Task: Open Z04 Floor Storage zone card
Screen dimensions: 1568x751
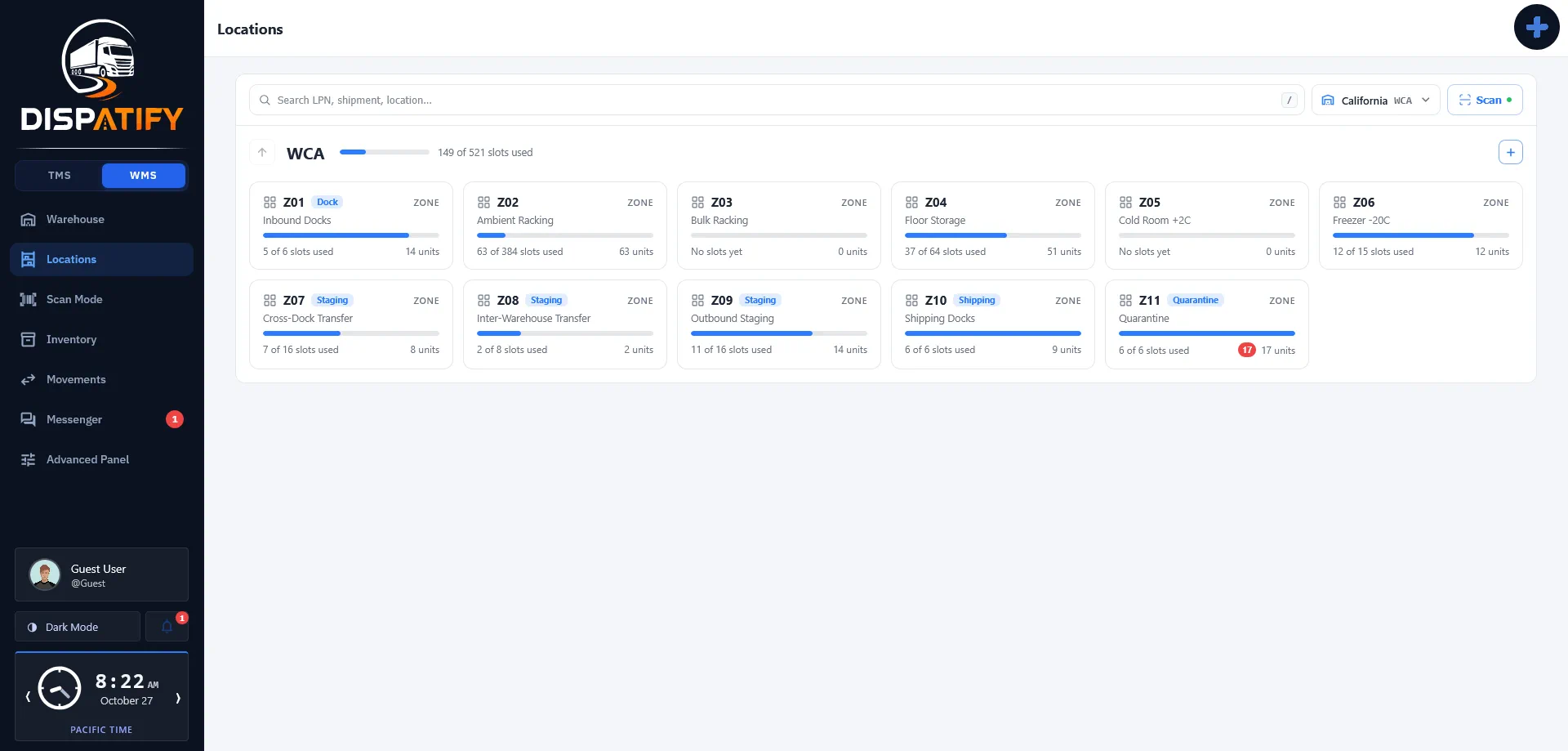Action: tap(992, 226)
